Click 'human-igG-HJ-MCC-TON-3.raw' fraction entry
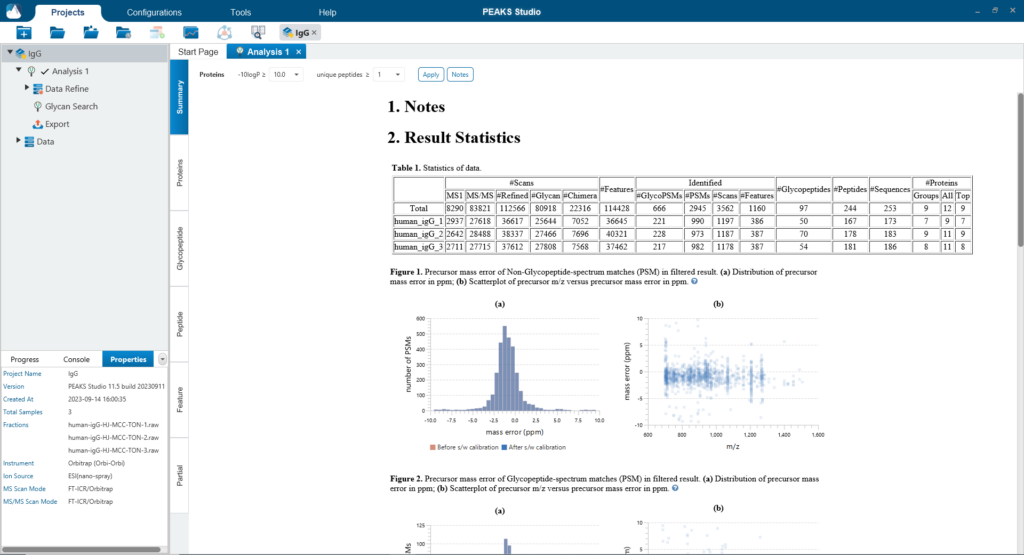1024x555 pixels. 114,451
